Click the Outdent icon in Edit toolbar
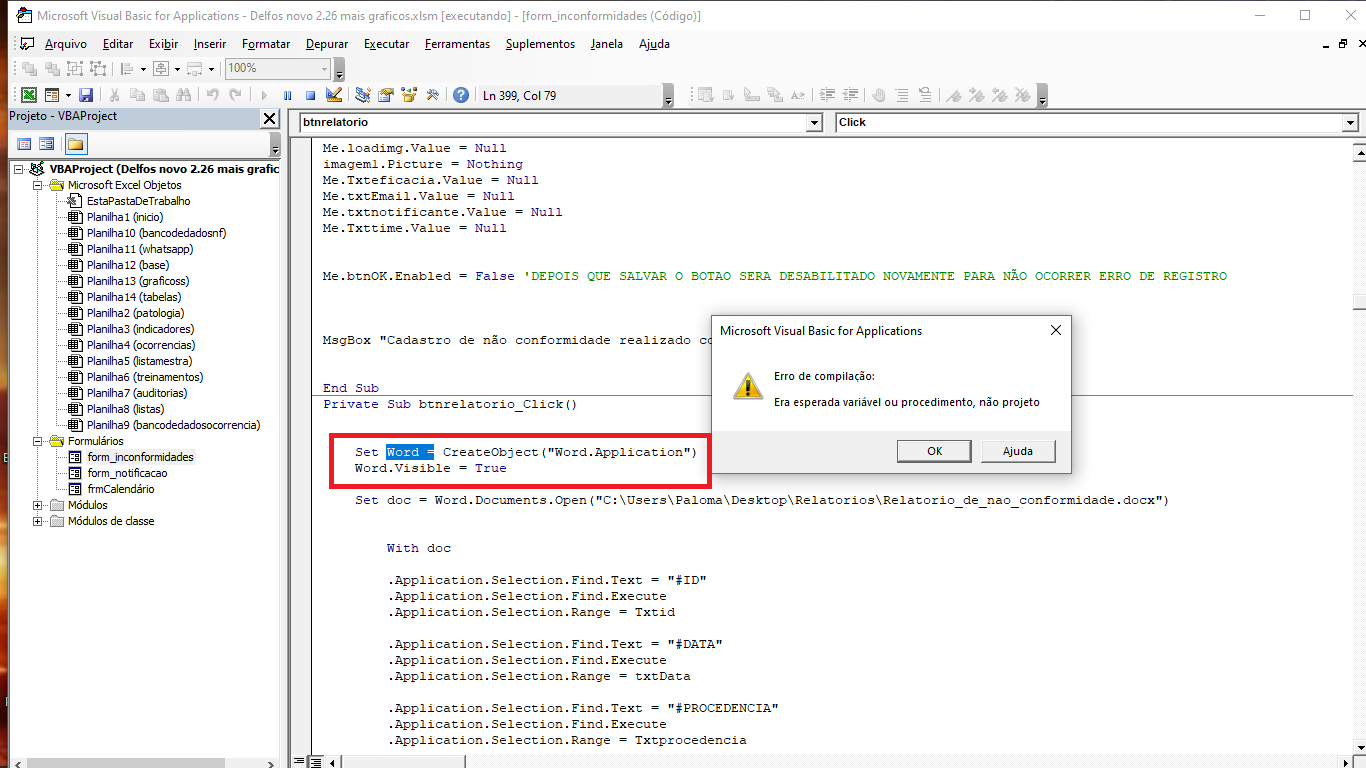This screenshot has height=768, width=1366. [850, 95]
